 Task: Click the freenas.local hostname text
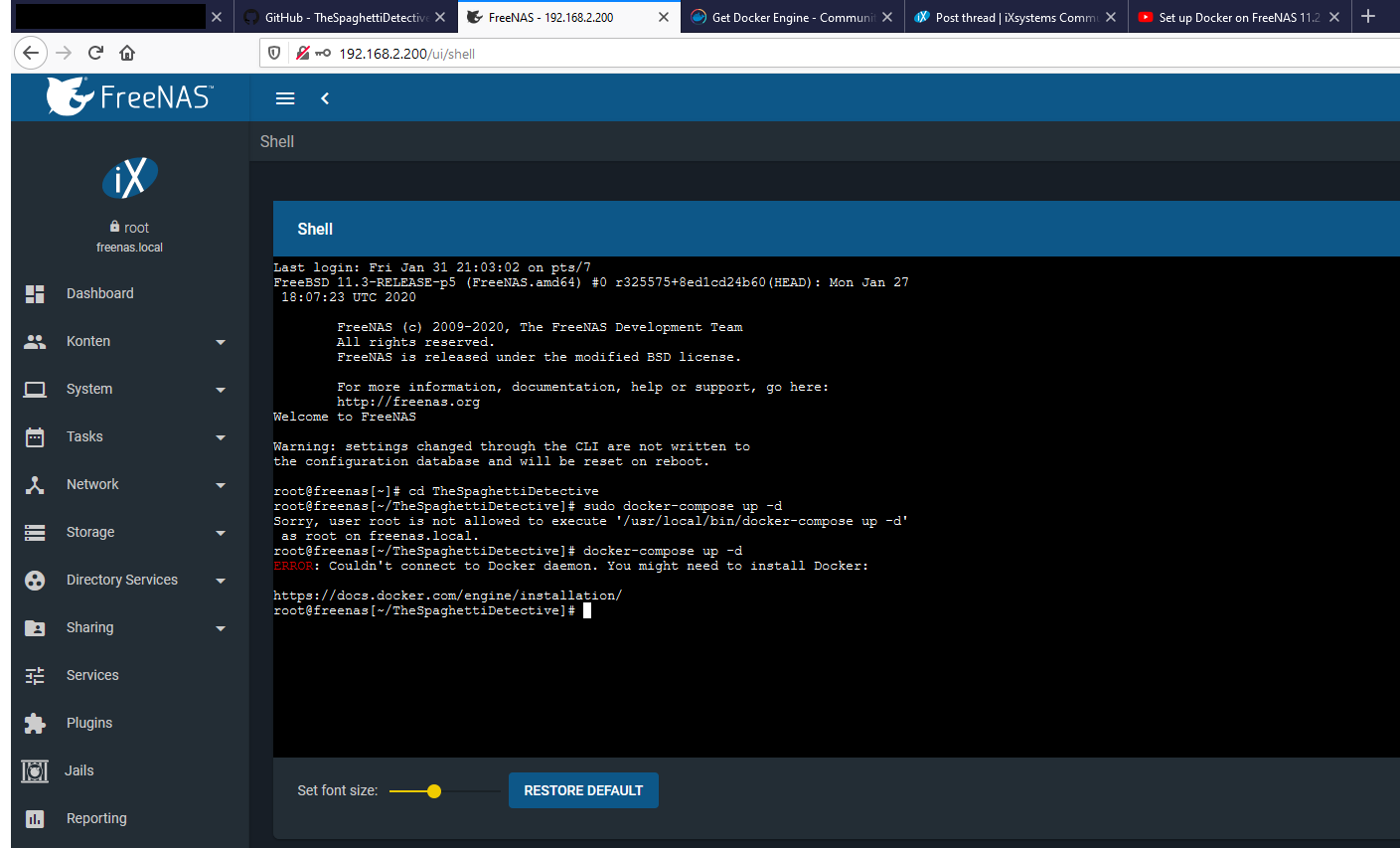(130, 248)
